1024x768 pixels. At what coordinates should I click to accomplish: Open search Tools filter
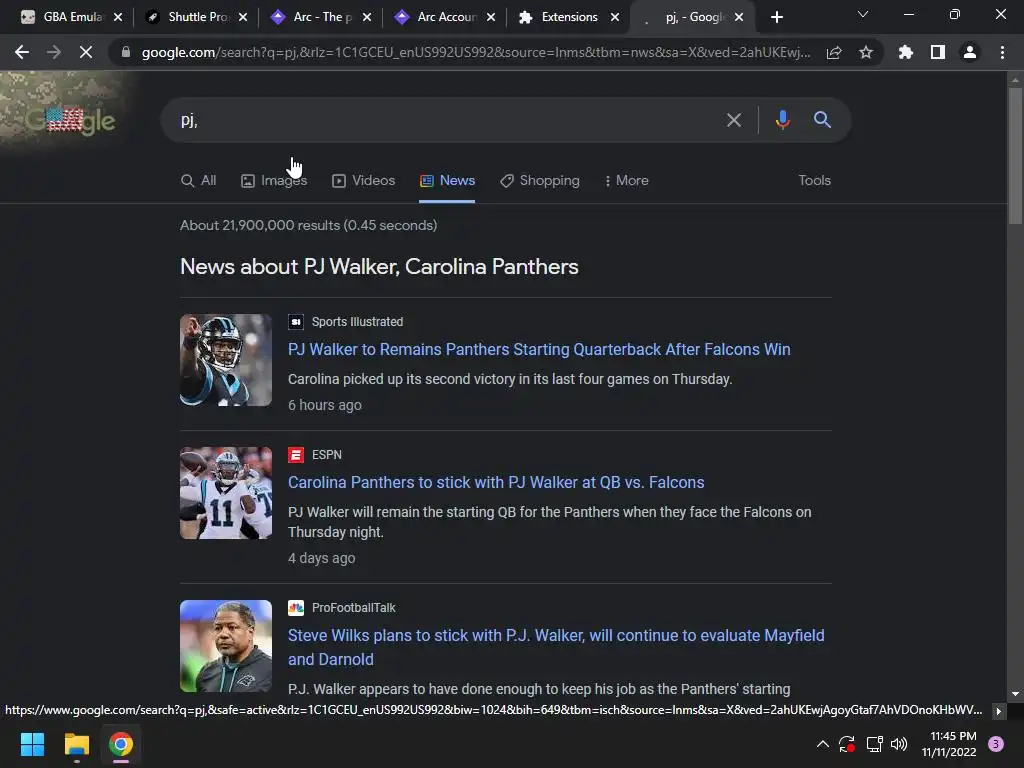pyautogui.click(x=814, y=180)
